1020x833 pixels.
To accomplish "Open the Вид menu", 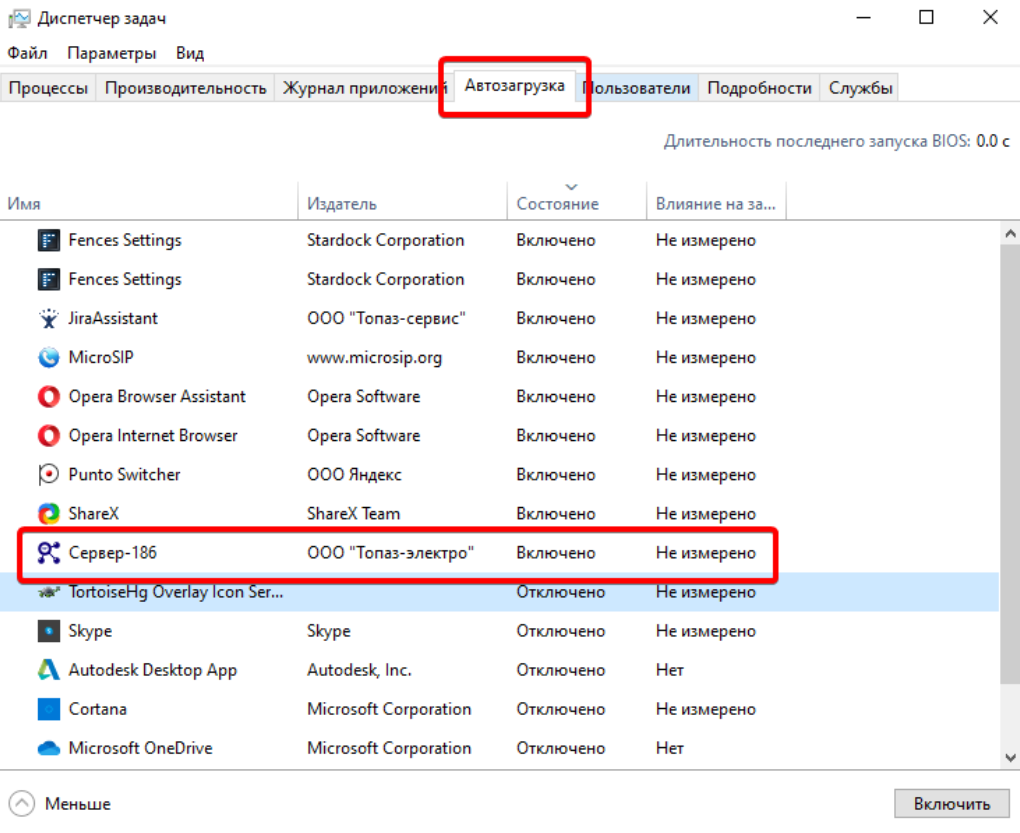I will [190, 53].
